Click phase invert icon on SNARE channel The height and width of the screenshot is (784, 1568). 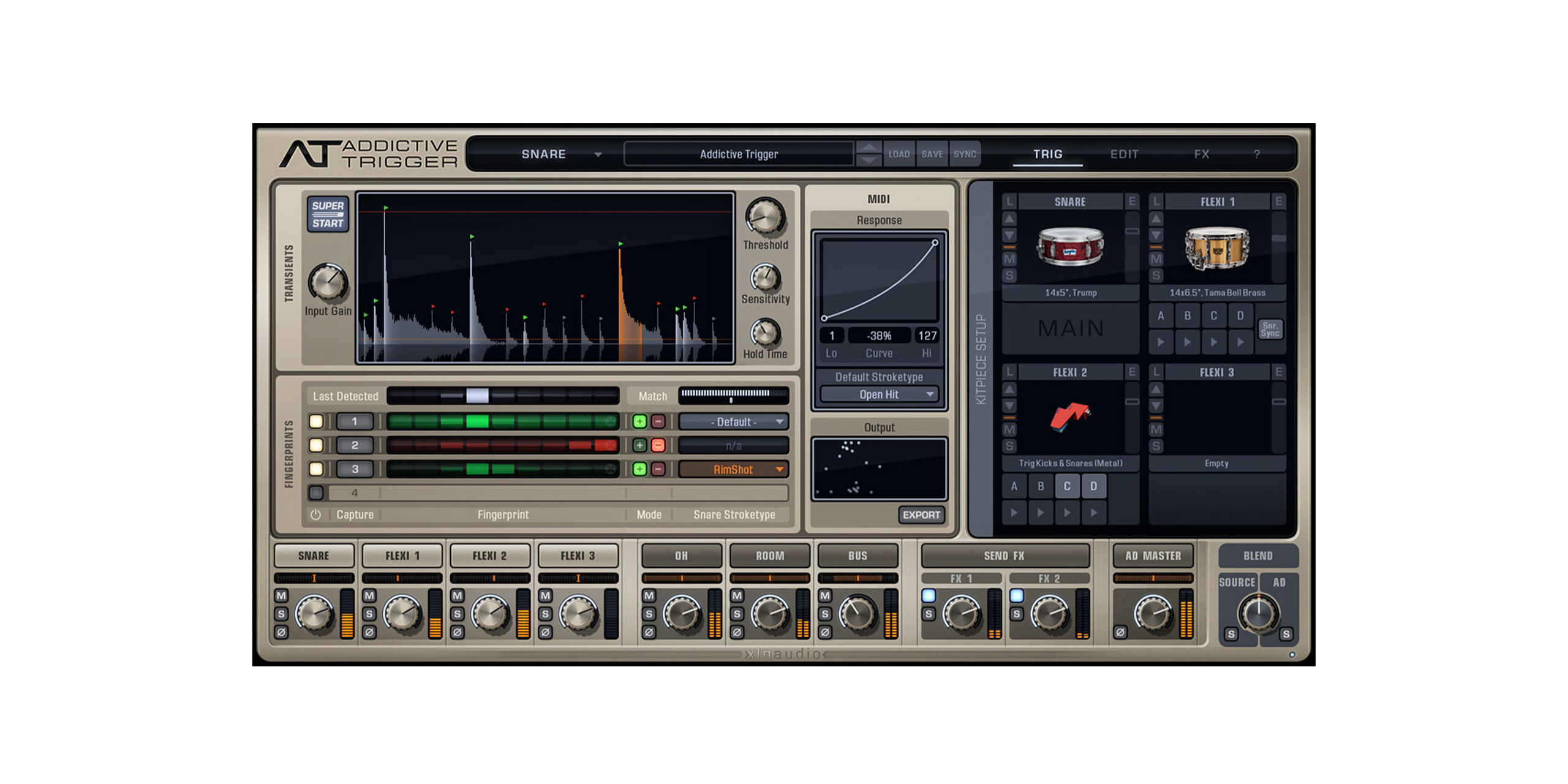coord(281,632)
